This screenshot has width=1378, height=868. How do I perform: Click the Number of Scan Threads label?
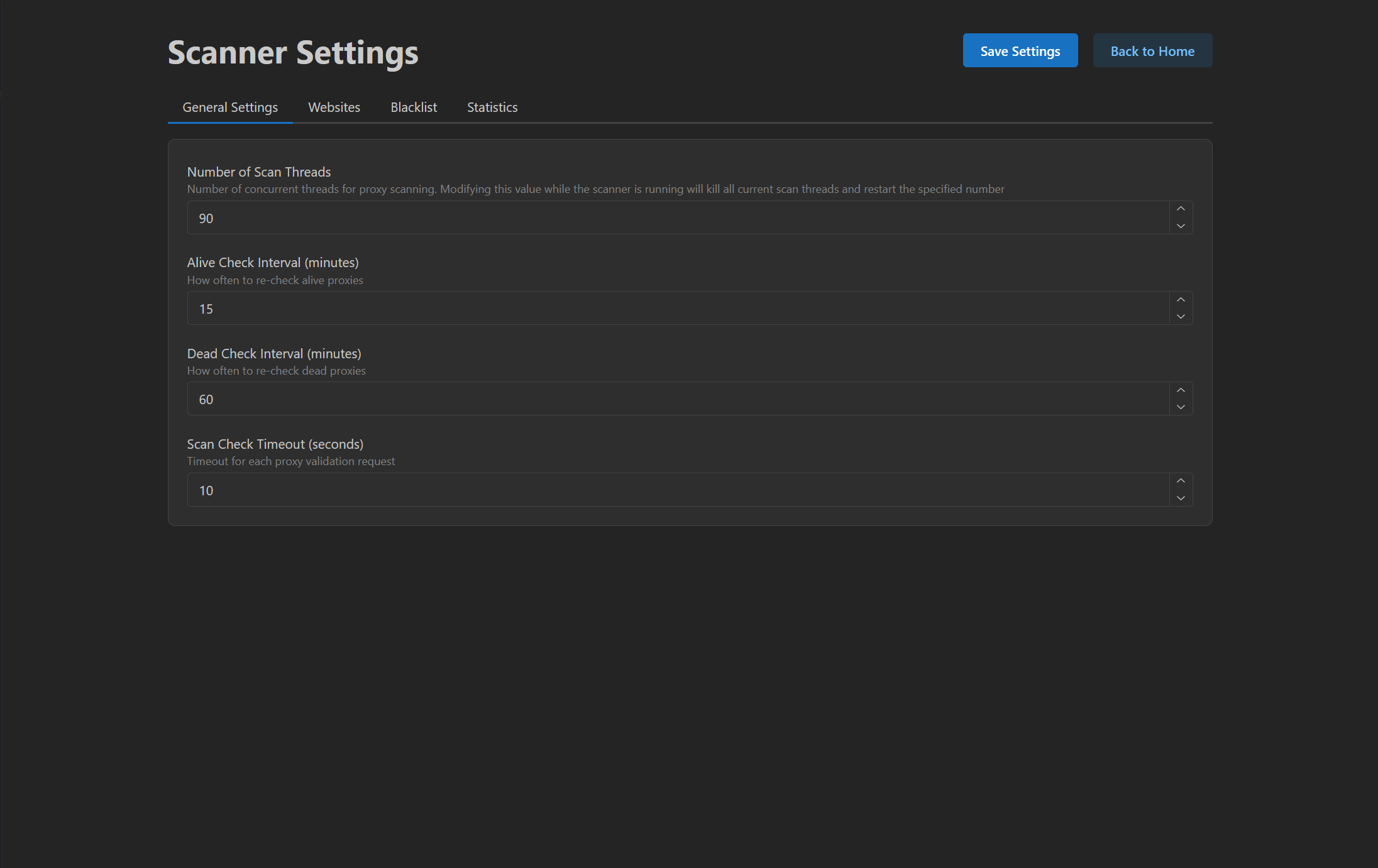pos(258,172)
